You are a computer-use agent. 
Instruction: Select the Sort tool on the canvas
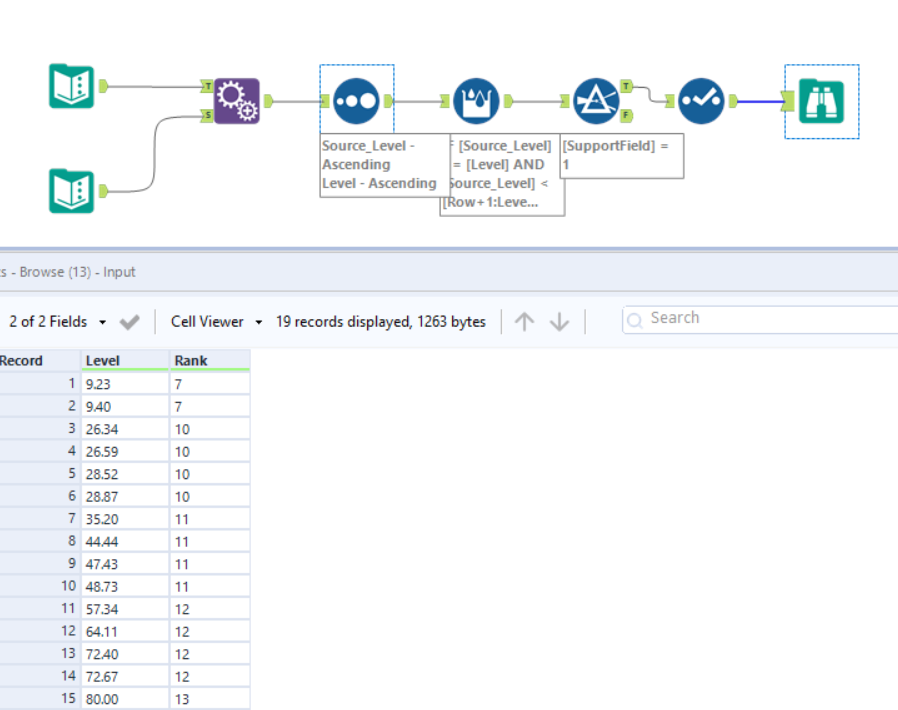357,100
